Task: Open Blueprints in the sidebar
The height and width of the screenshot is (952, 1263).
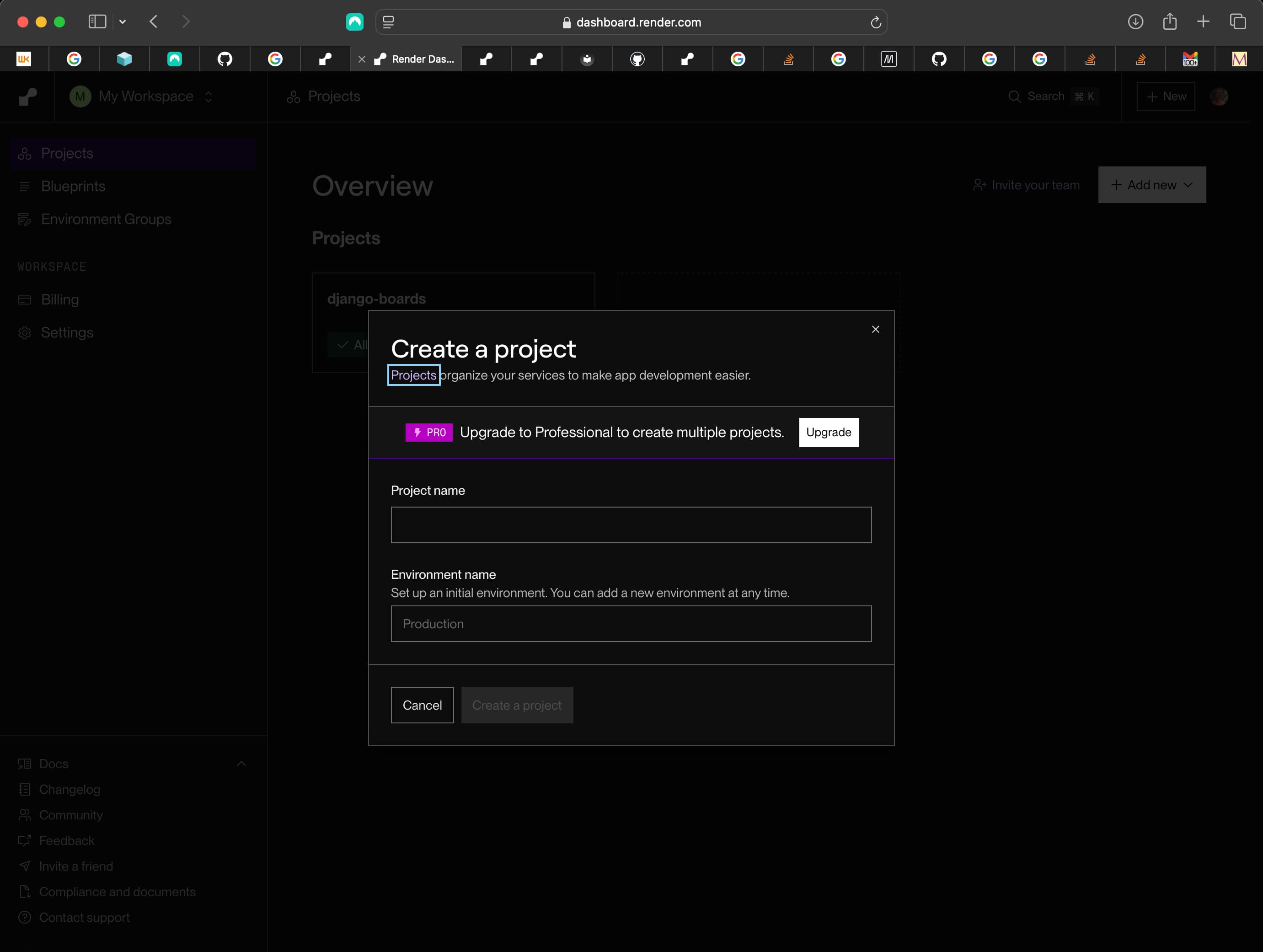Action: 133,186
